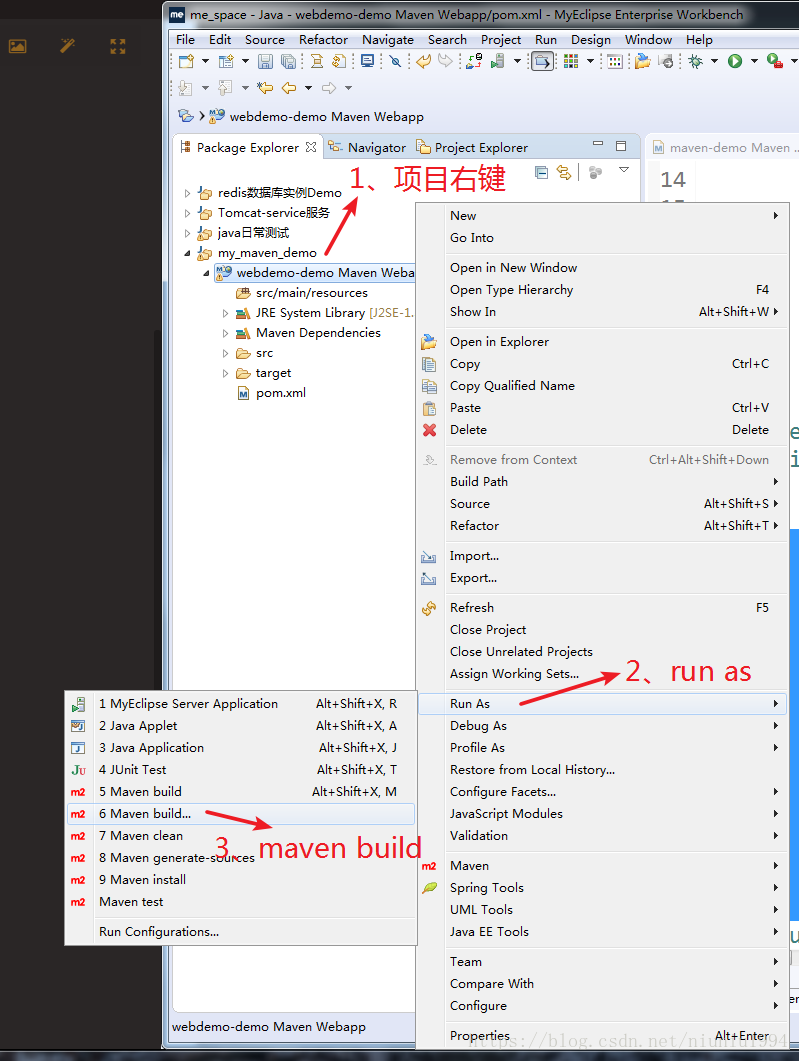Click Debug As in context menu
Screen dimensions: 799x1061
(x=602, y=726)
